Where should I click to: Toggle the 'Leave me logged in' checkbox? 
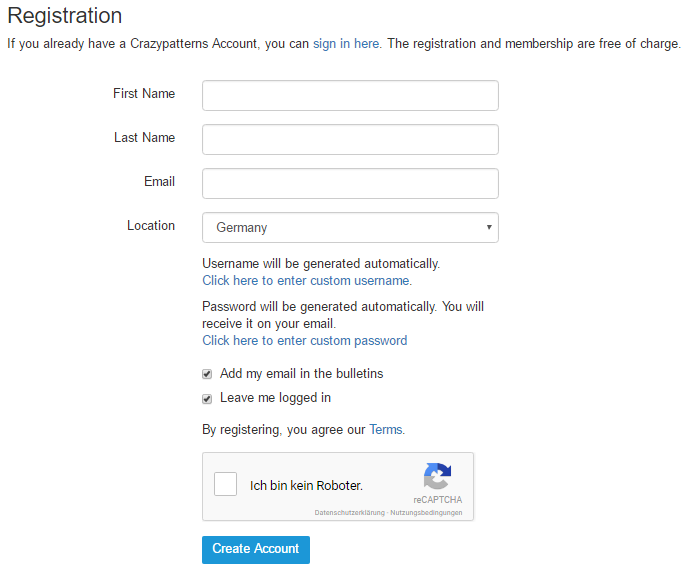pos(207,398)
